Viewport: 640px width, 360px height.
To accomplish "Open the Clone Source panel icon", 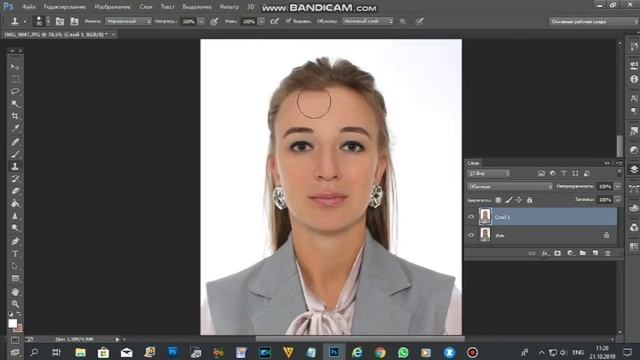I will point(74,21).
